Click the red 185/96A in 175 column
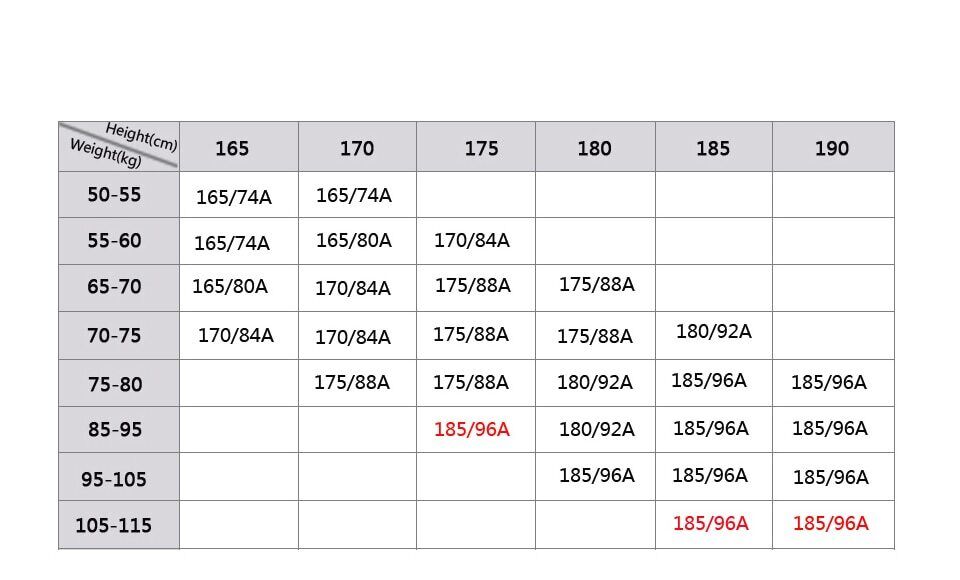Viewport: 960px width, 580px height. 472,429
